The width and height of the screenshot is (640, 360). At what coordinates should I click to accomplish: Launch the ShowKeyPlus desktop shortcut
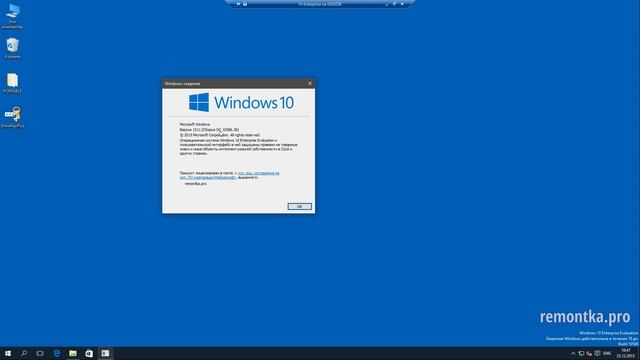coord(12,117)
